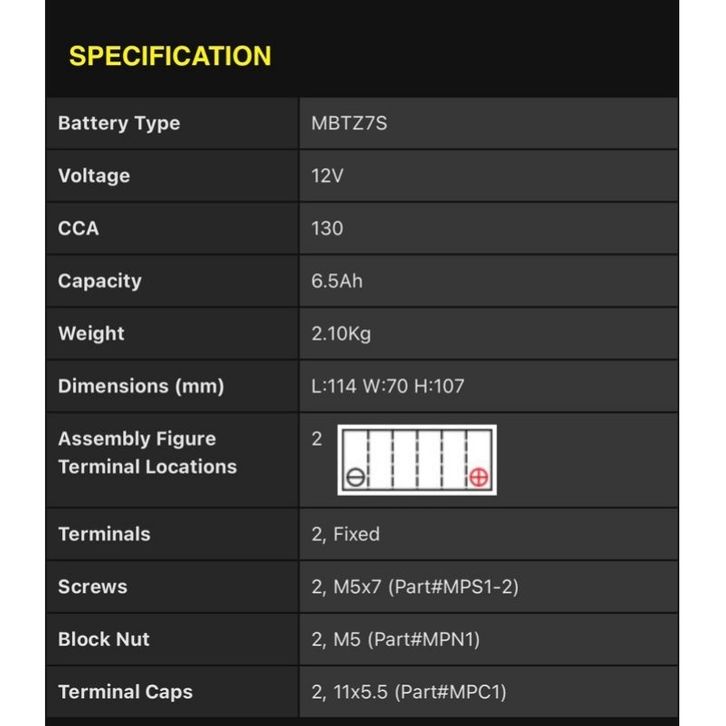Image resolution: width=726 pixels, height=726 pixels.
Task: Click the Voltage row label
Action: tap(94, 176)
